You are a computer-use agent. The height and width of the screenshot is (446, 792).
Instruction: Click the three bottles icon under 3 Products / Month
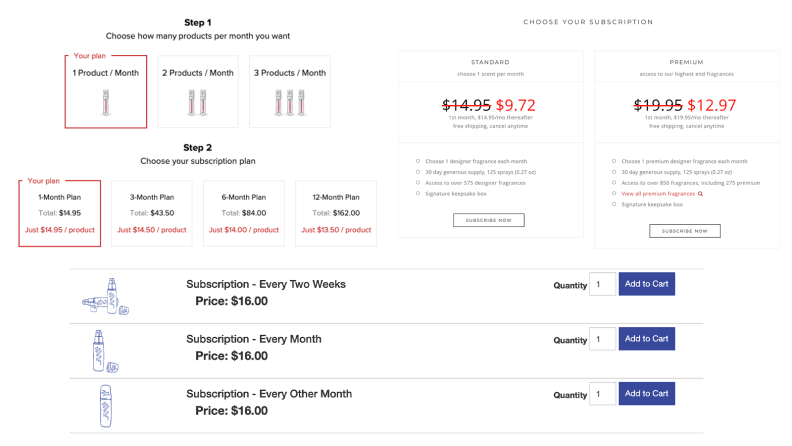click(x=289, y=103)
